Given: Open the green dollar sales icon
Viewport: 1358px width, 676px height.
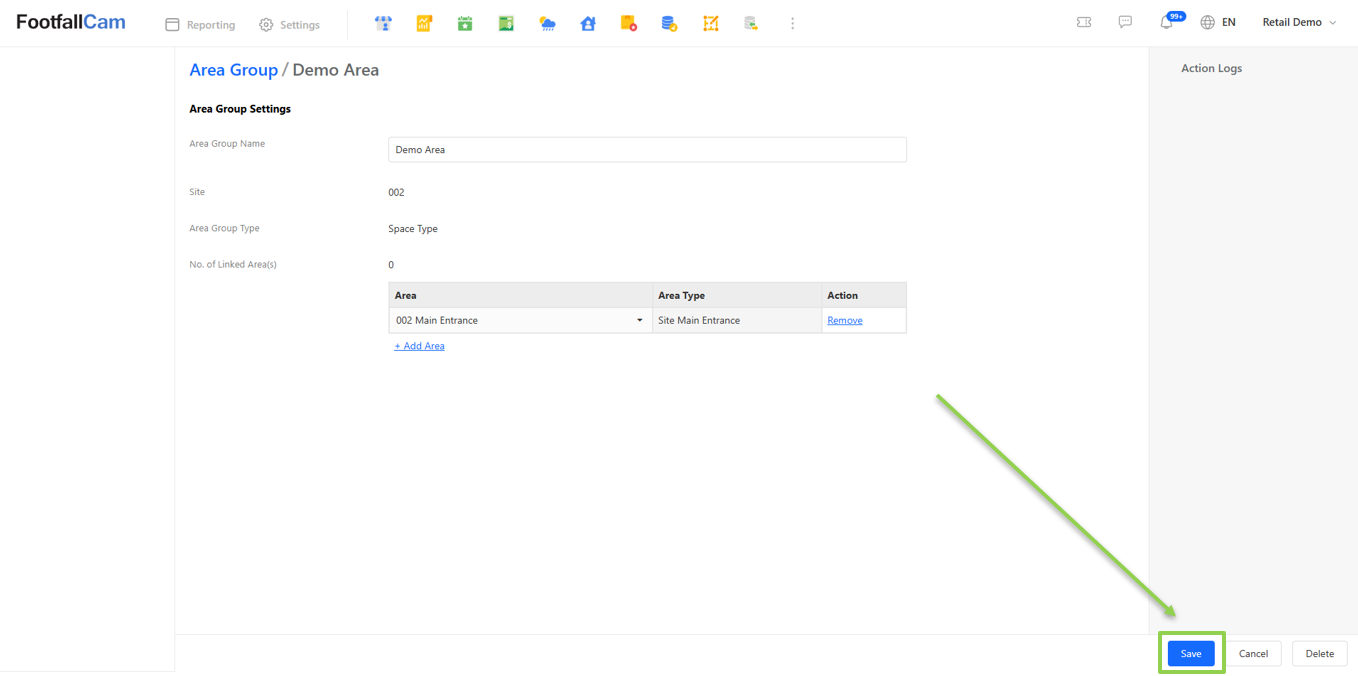Looking at the screenshot, I should (x=506, y=23).
